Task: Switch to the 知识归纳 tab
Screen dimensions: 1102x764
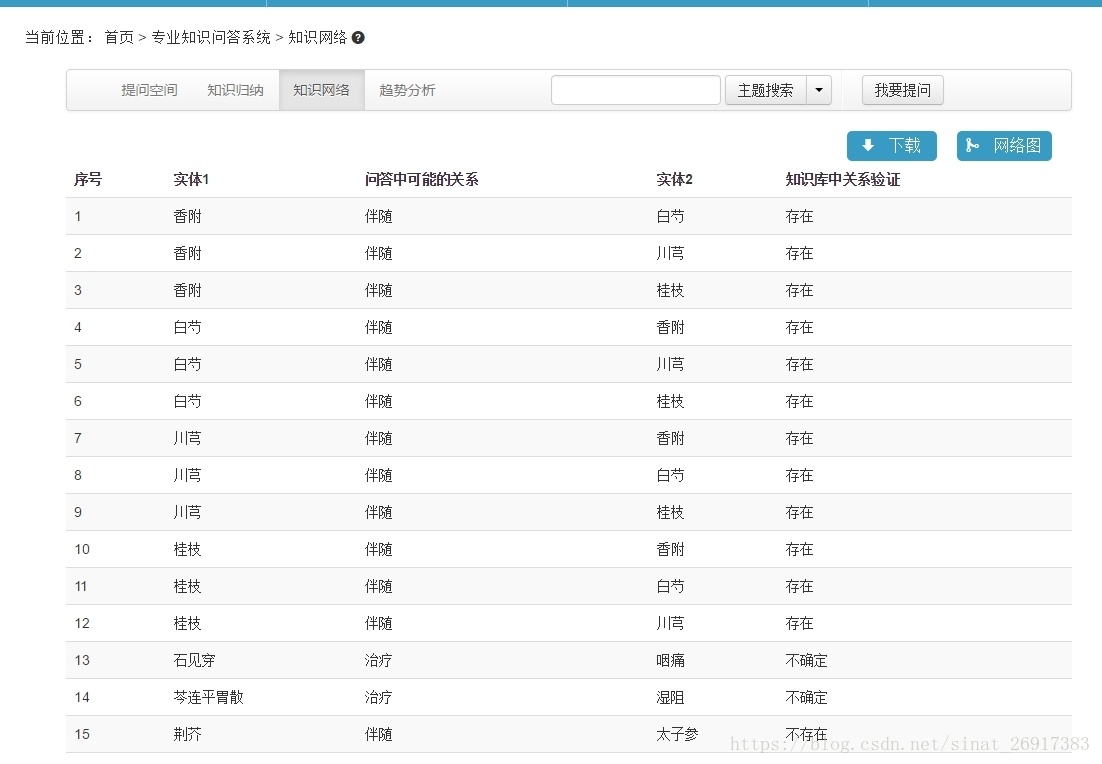Action: pos(235,90)
